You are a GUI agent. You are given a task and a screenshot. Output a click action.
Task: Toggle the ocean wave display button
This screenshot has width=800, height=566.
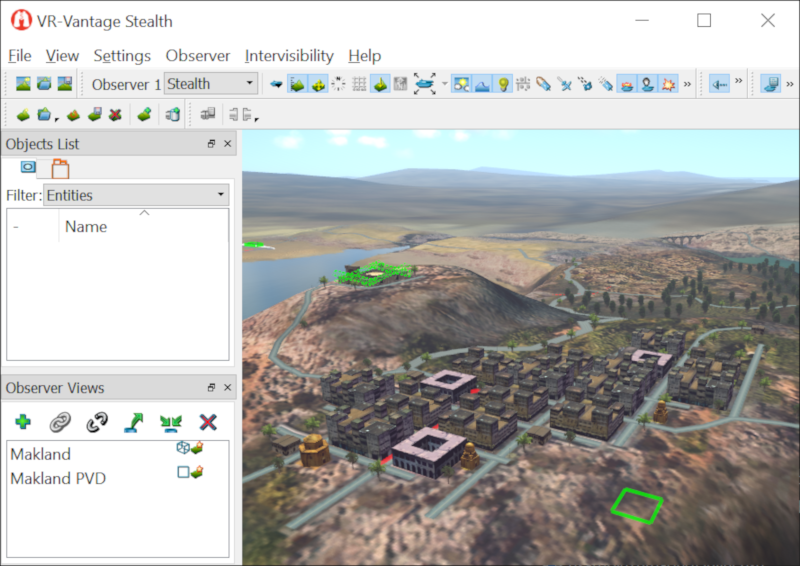pos(482,84)
